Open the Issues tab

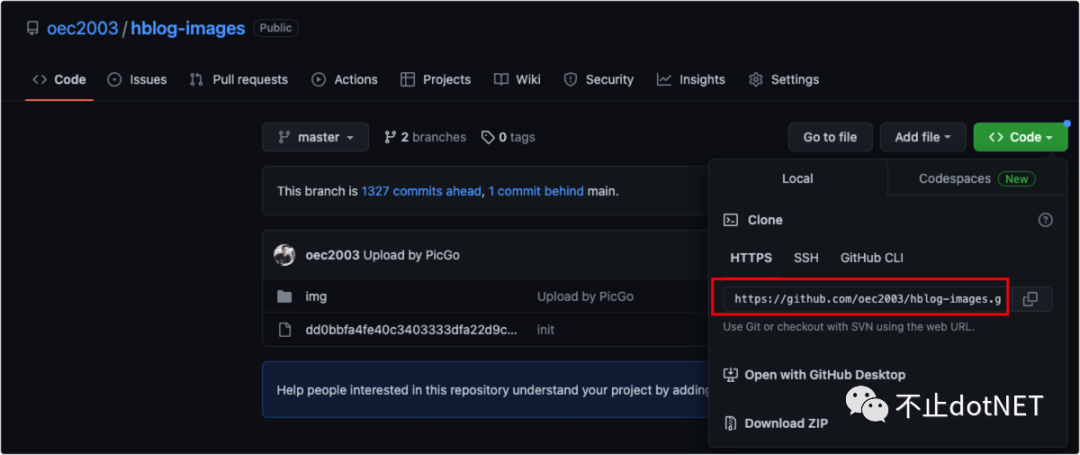coord(137,80)
